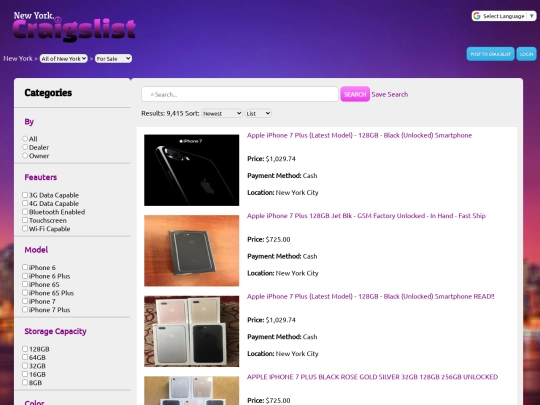The image size is (540, 405).
Task: Tick the 128GB storage capacity checkbox
Action: coord(25,349)
